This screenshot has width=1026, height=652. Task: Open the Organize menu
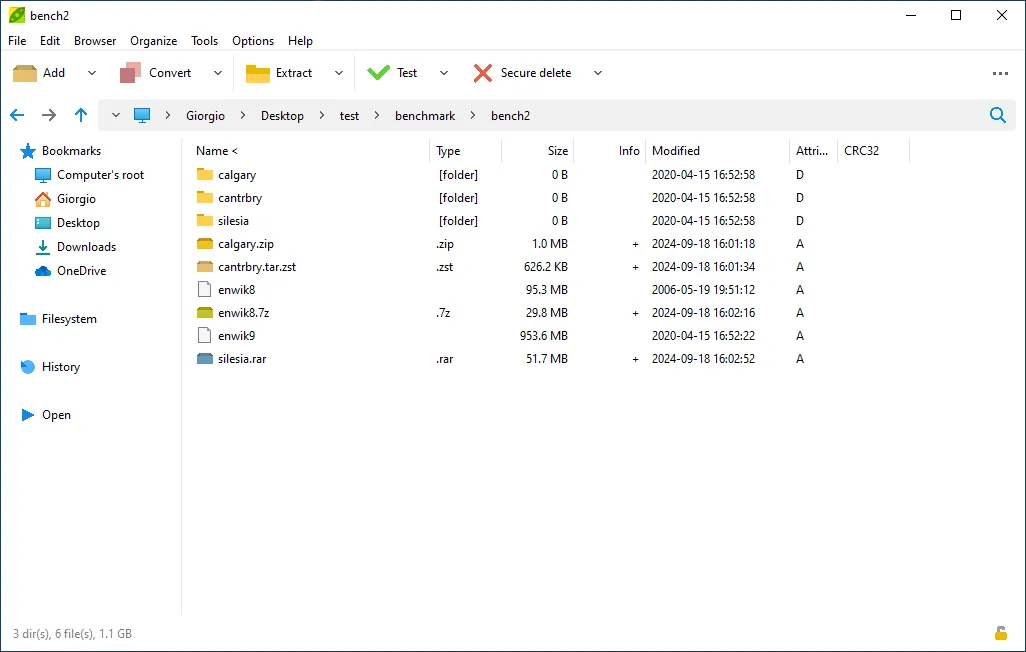[153, 41]
